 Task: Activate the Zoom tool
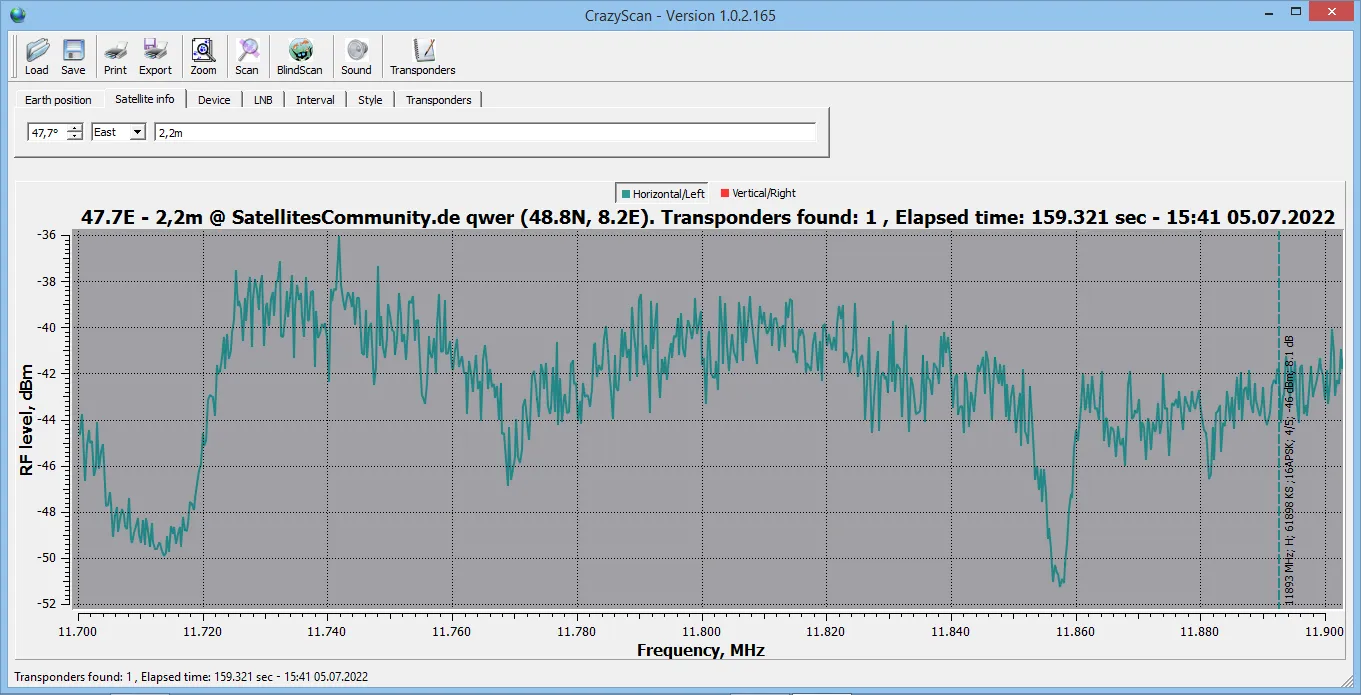[x=203, y=56]
